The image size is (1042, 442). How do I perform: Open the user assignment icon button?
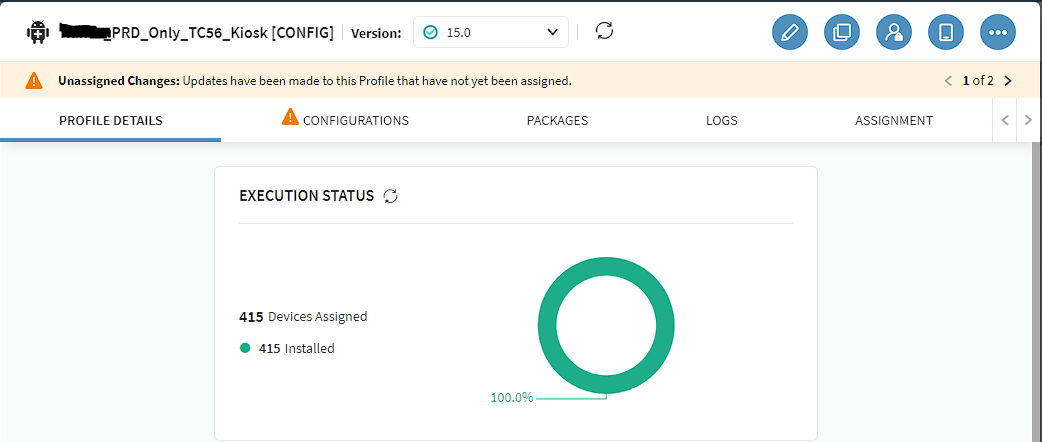(x=894, y=32)
